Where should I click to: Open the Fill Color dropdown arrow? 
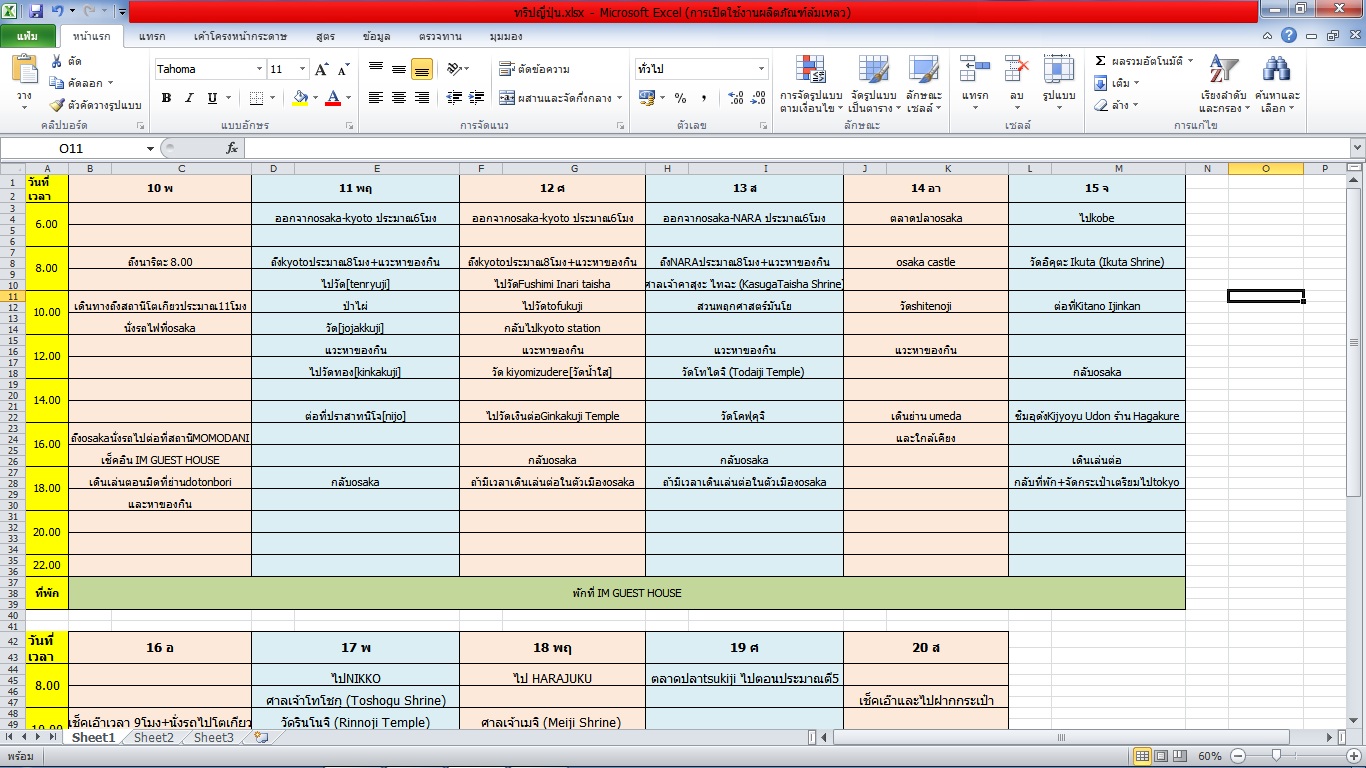pos(314,98)
